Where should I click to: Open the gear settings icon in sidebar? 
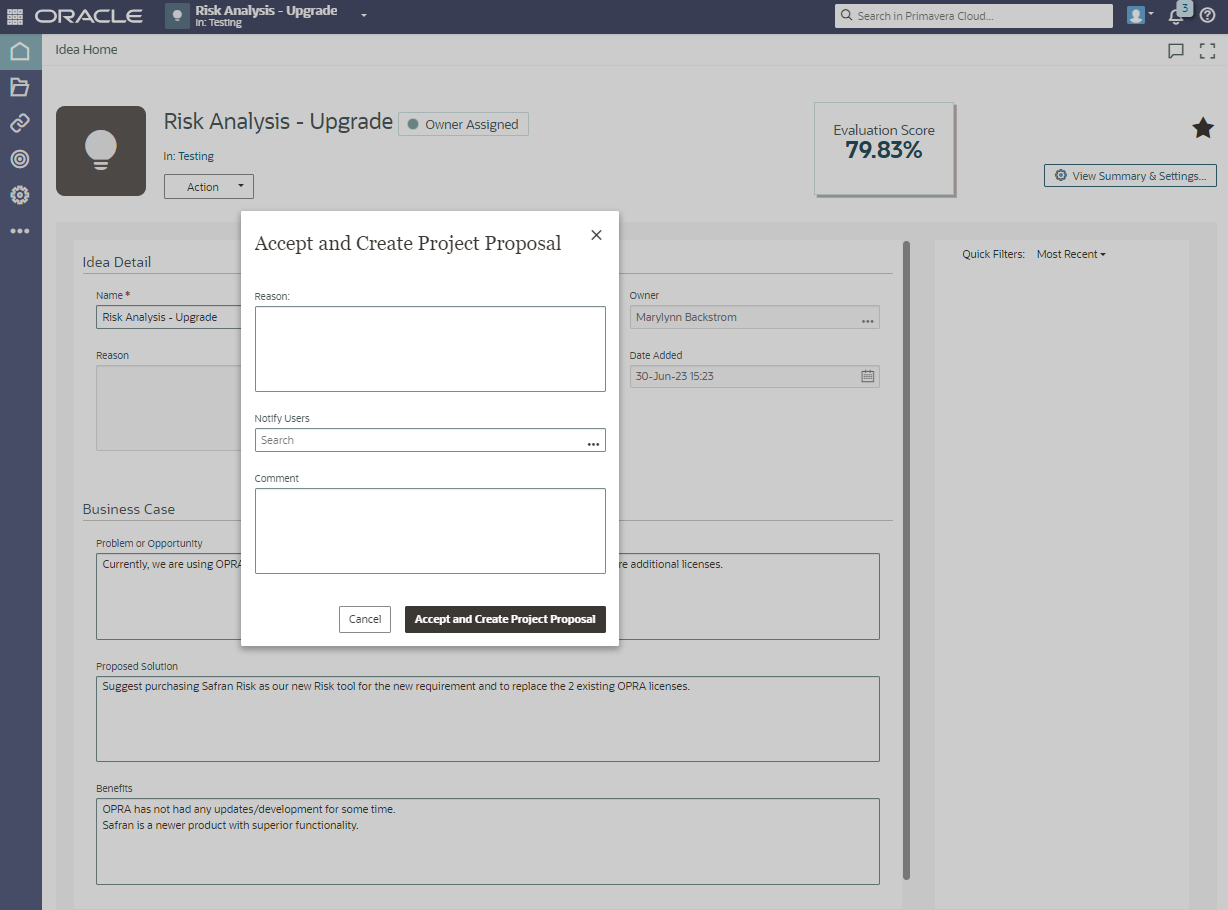pos(20,195)
